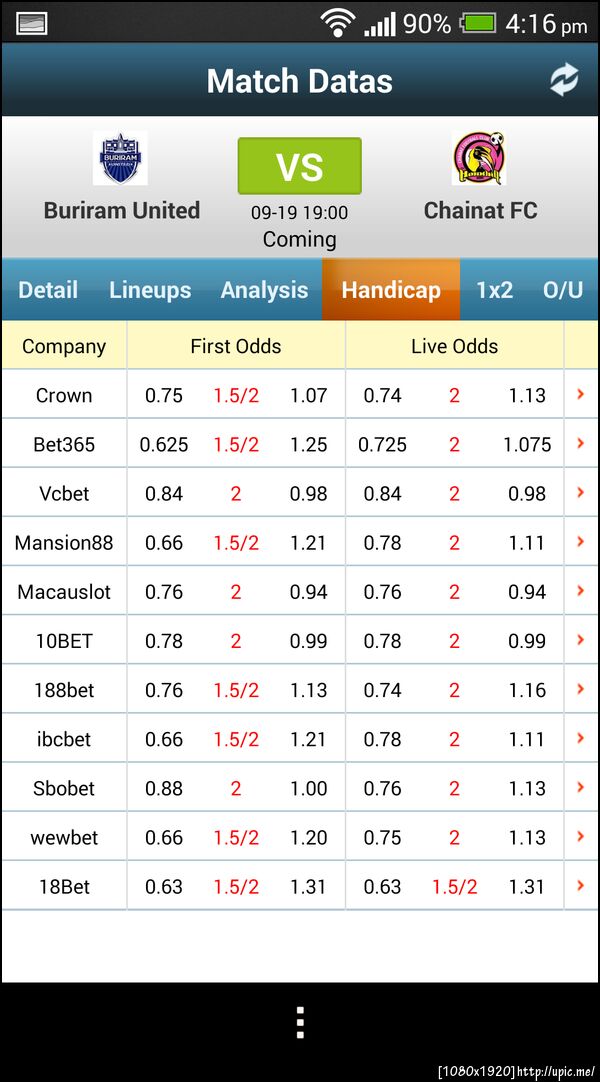The width and height of the screenshot is (600, 1082).
Task: Select the 1x2 tab
Action: (x=494, y=290)
